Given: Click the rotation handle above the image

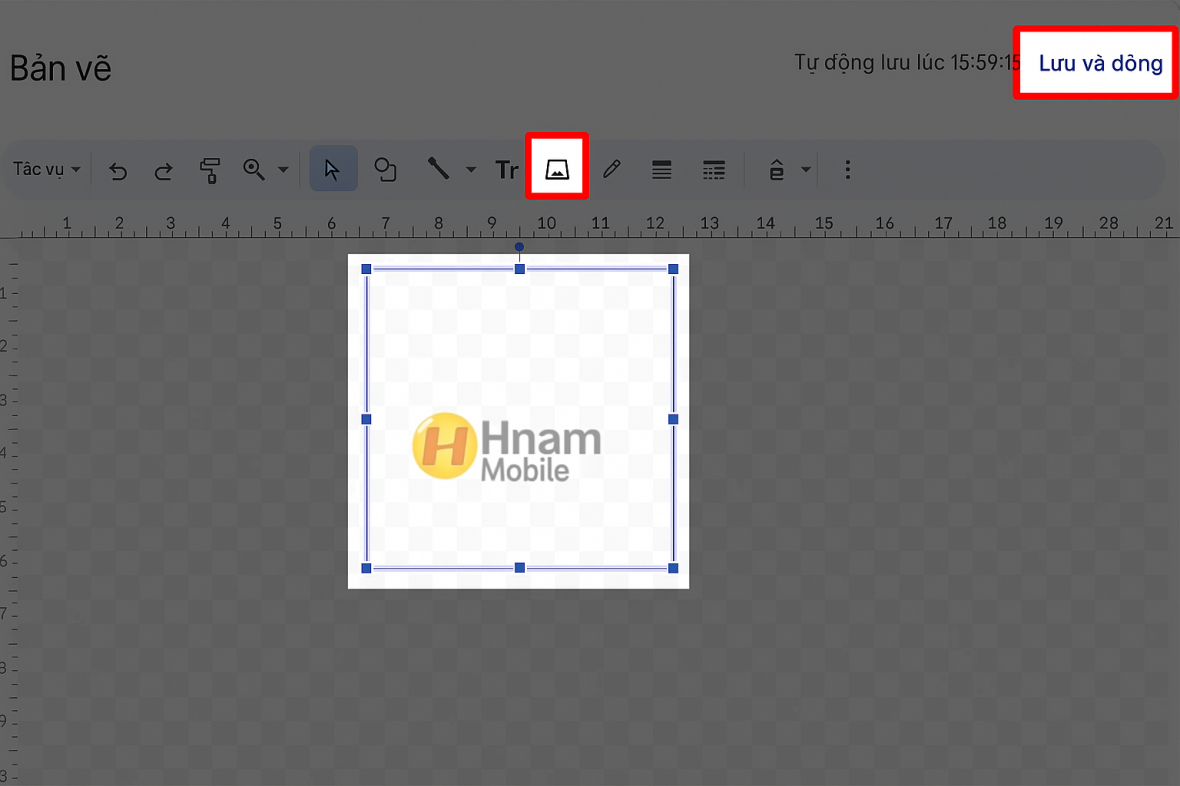Looking at the screenshot, I should [519, 247].
